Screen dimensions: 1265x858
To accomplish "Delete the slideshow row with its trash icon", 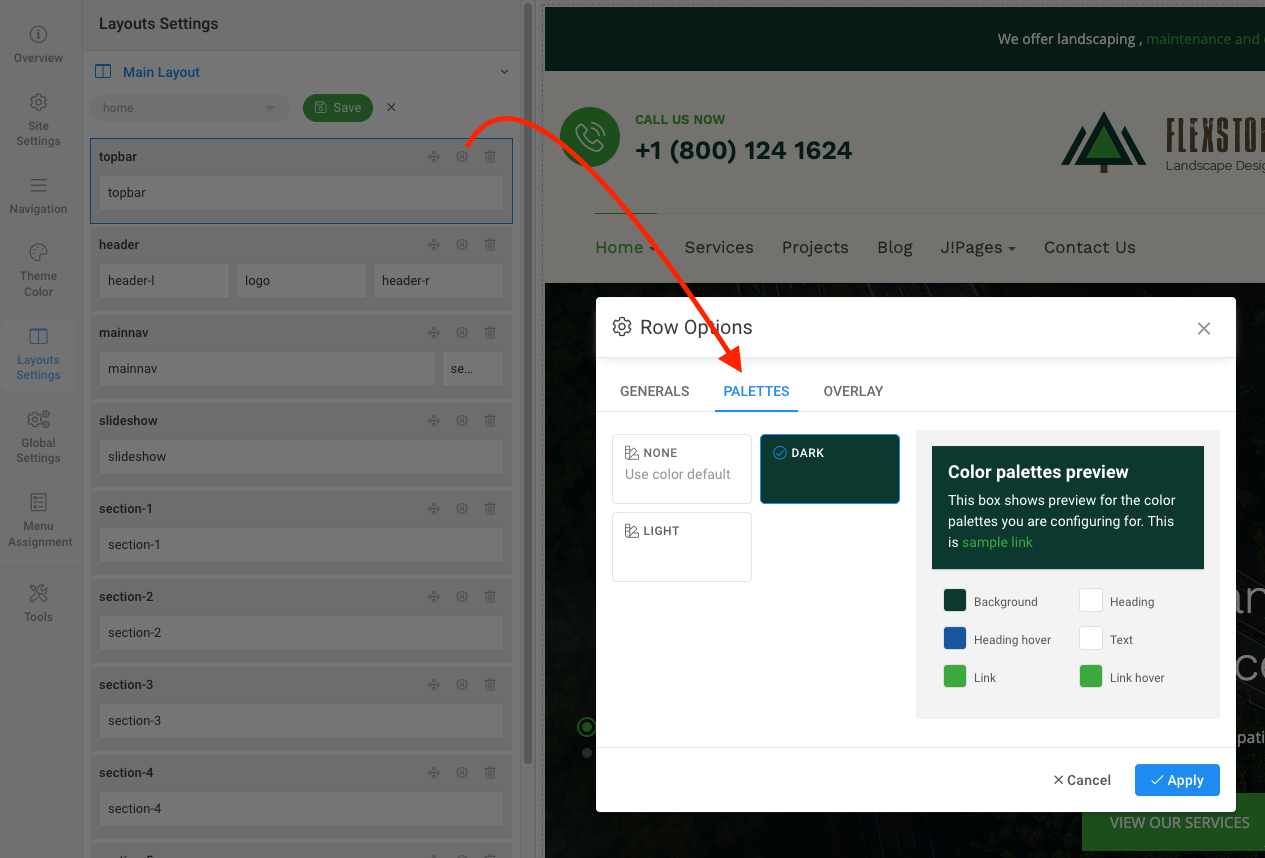I will tap(490, 421).
